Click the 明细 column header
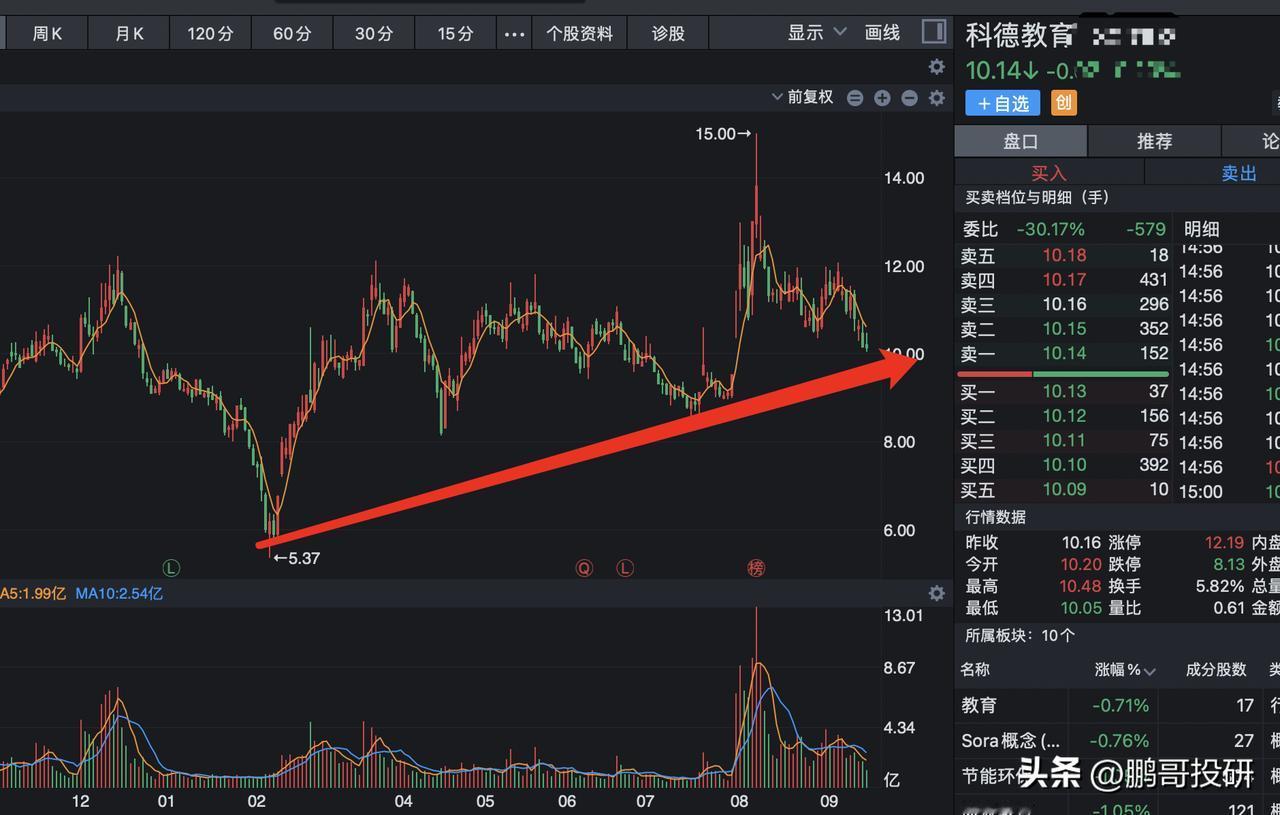 [x=1202, y=229]
